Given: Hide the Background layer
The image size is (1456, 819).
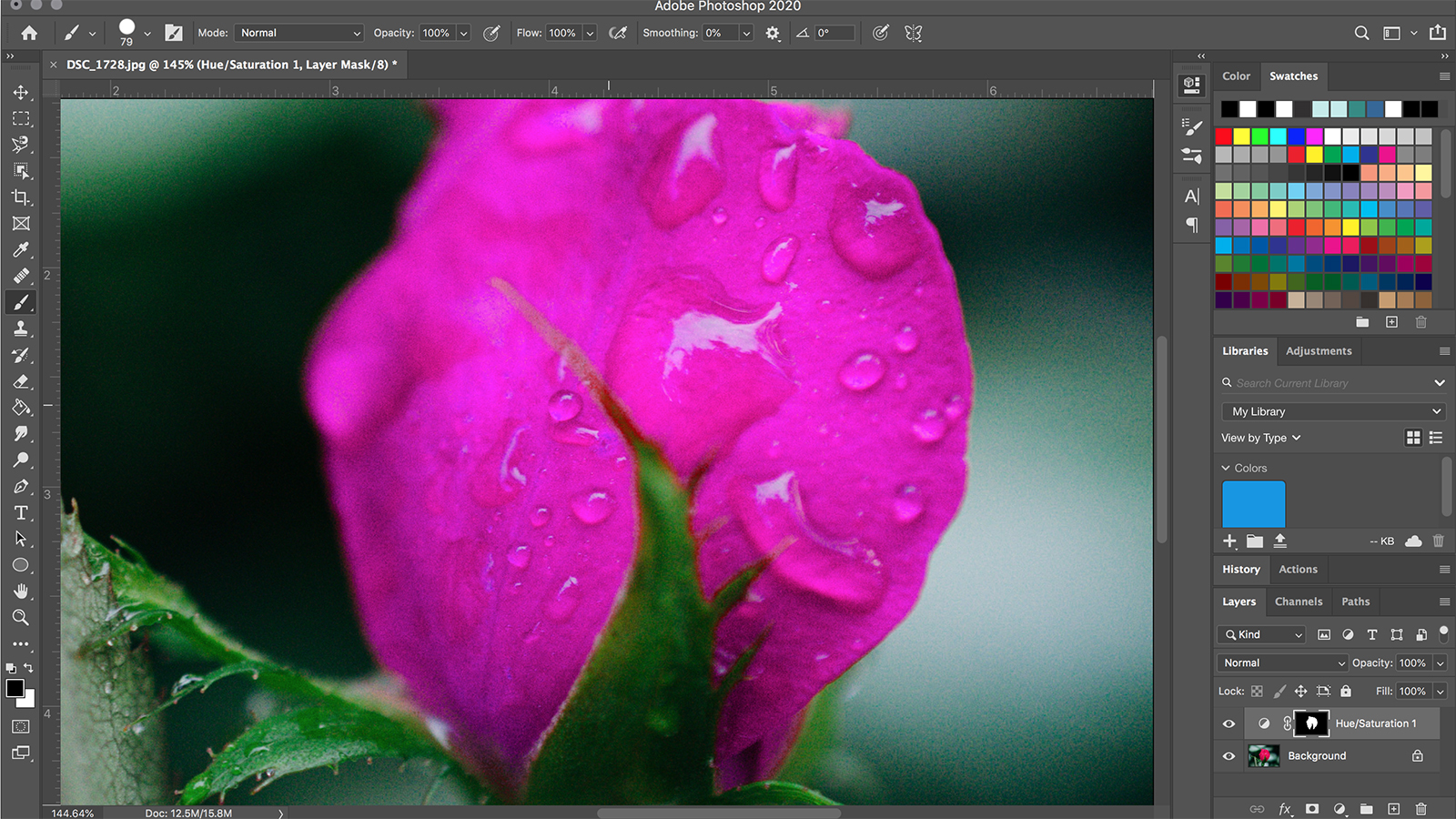Looking at the screenshot, I should (x=1228, y=756).
